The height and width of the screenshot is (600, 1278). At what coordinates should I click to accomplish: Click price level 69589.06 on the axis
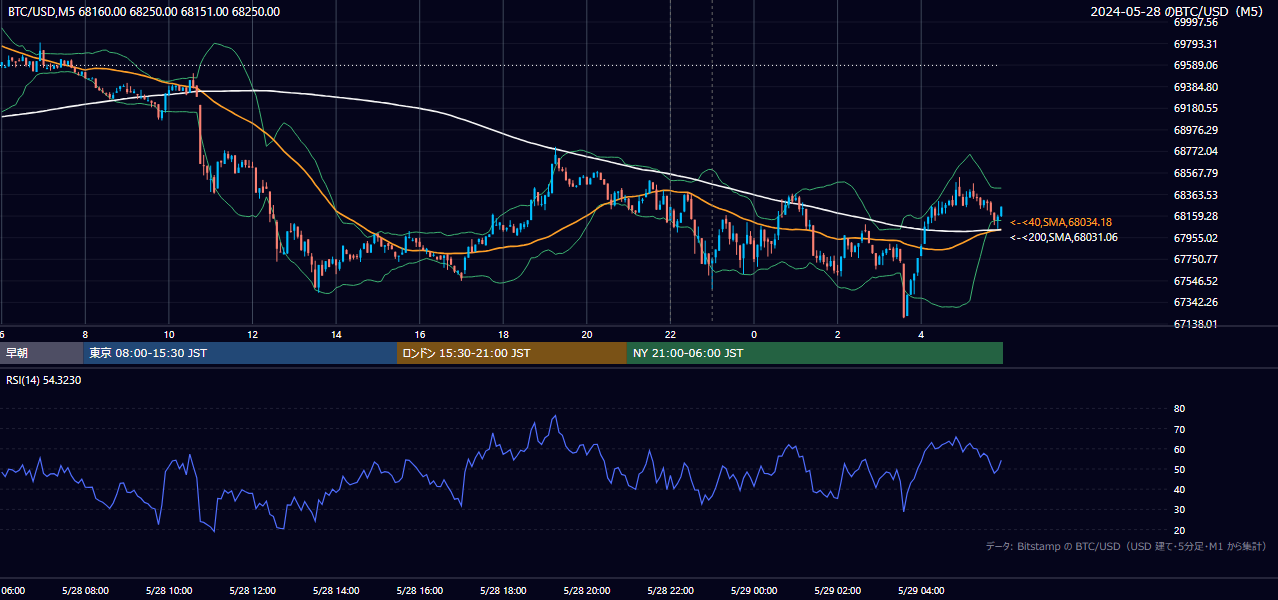click(1195, 65)
